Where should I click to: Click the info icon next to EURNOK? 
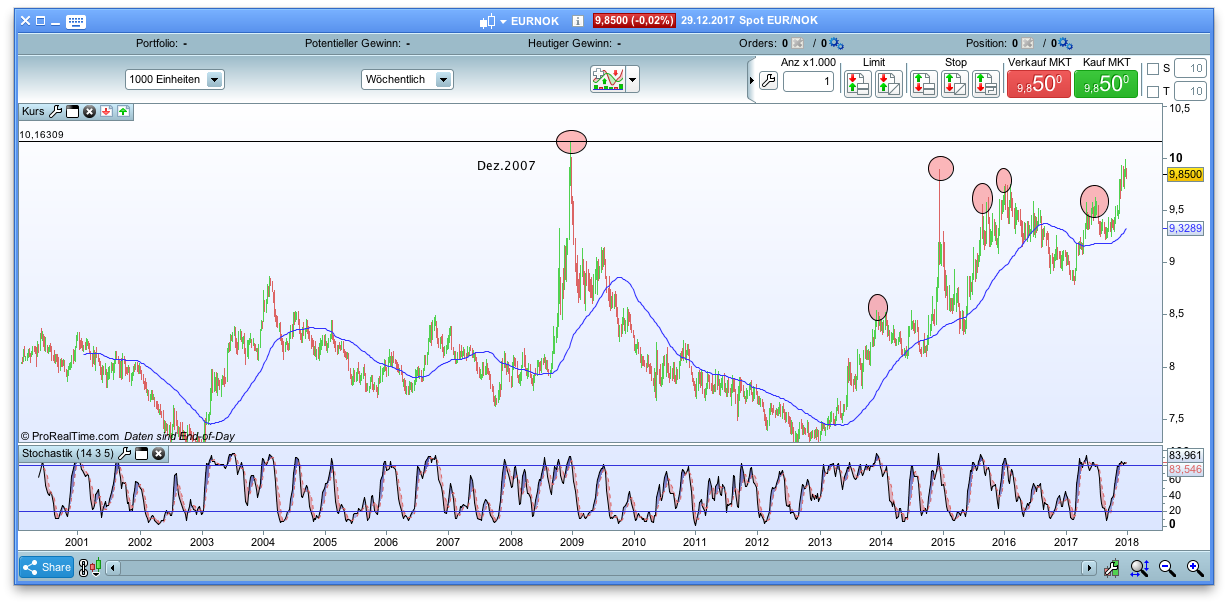[578, 20]
